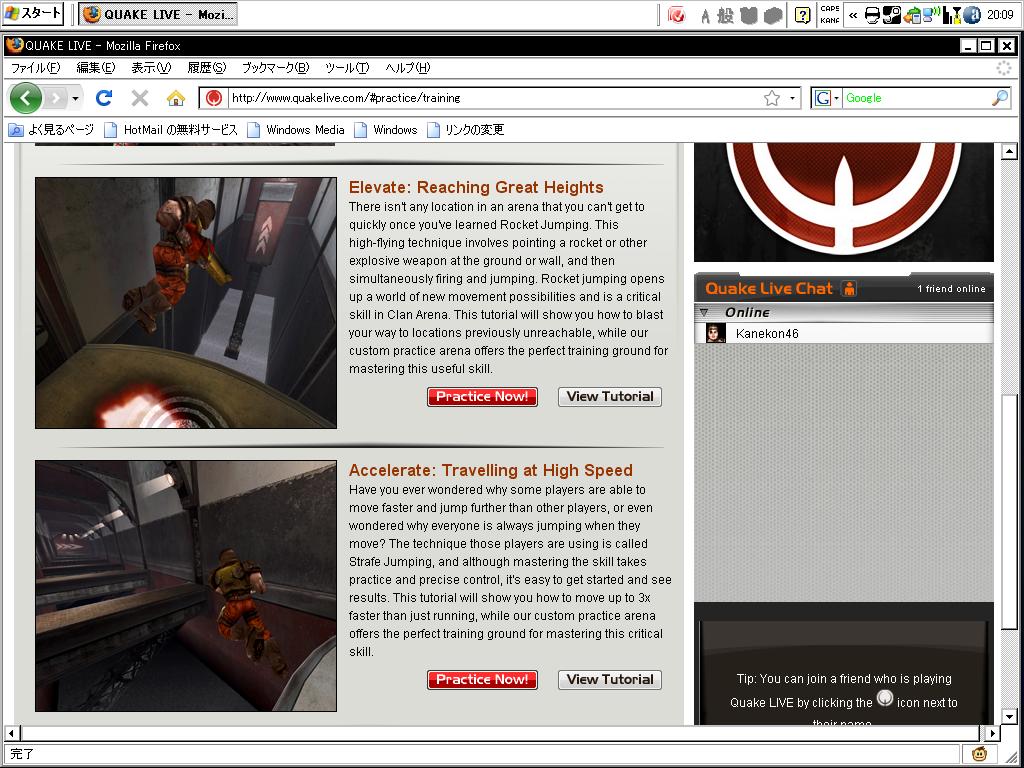Click the Elevate: Reaching Great Heights heading
This screenshot has height=768, width=1024.
[x=476, y=187]
